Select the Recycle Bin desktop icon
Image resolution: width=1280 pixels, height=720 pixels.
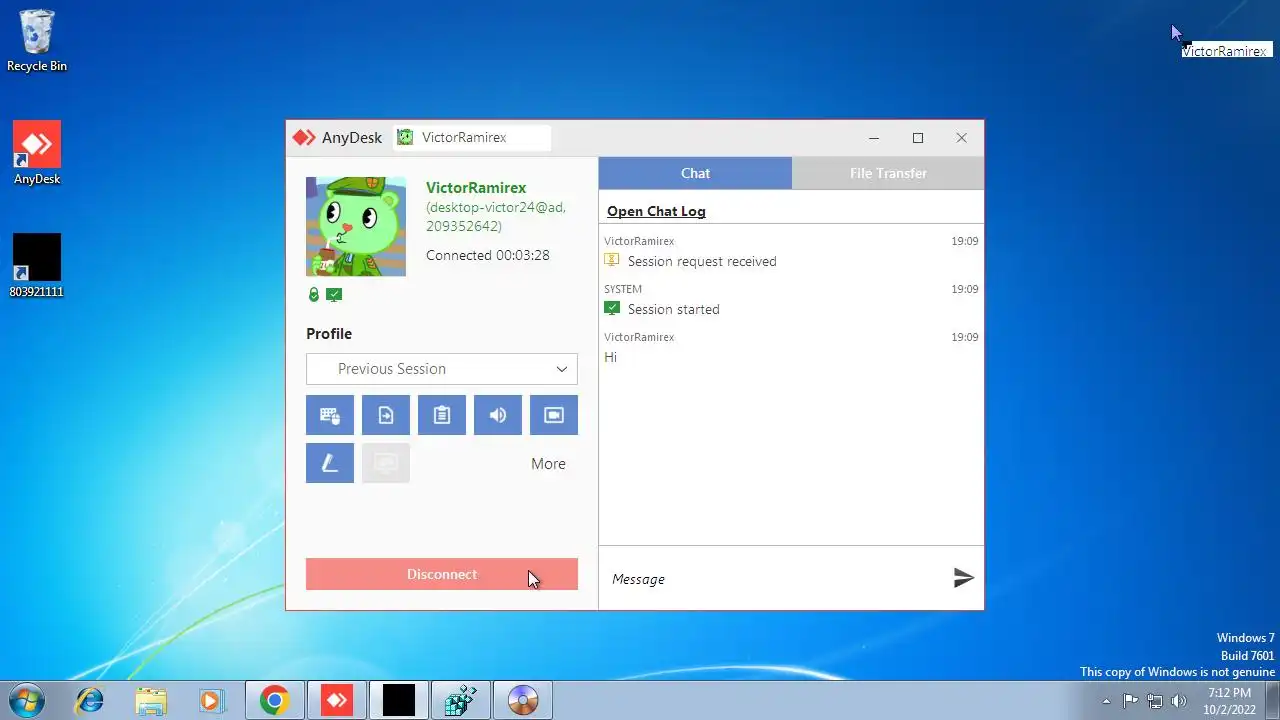pos(37,41)
